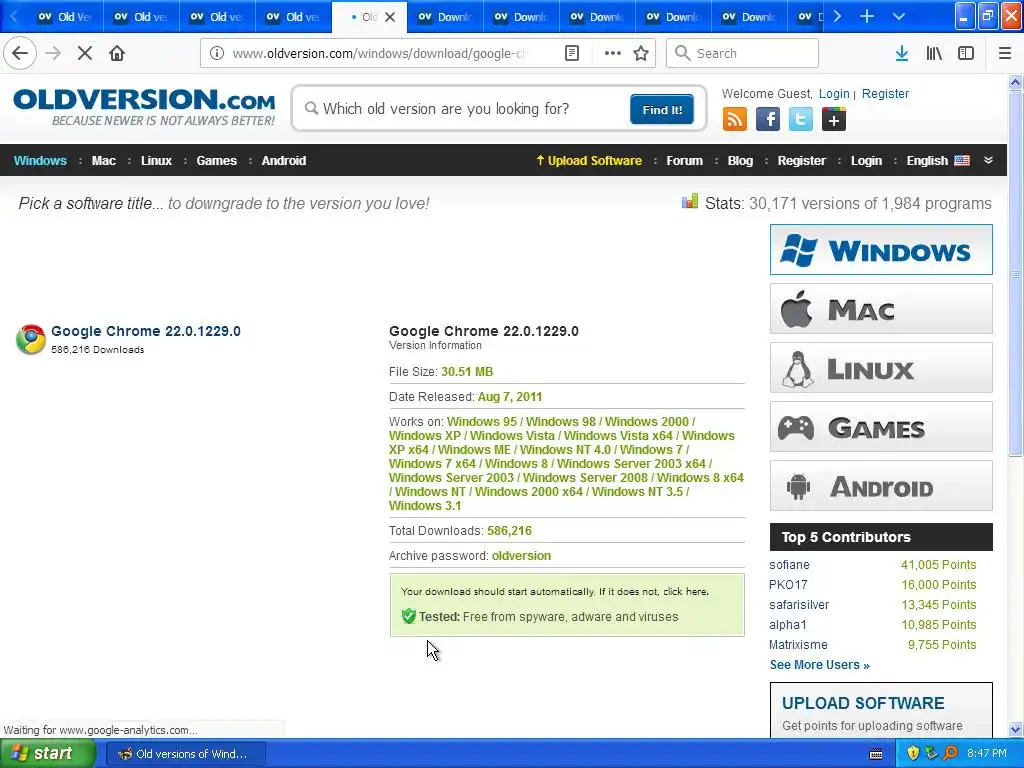Click the Find It! button

662,109
